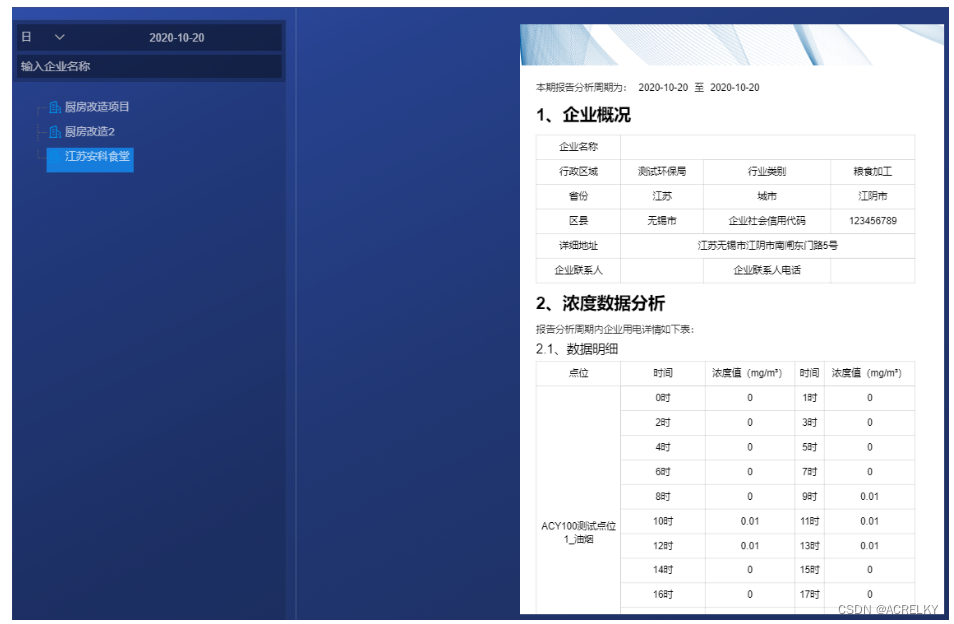Click the 0.01 concentration value for 10时
Image resolution: width=954 pixels, height=624 pixels.
[750, 521]
